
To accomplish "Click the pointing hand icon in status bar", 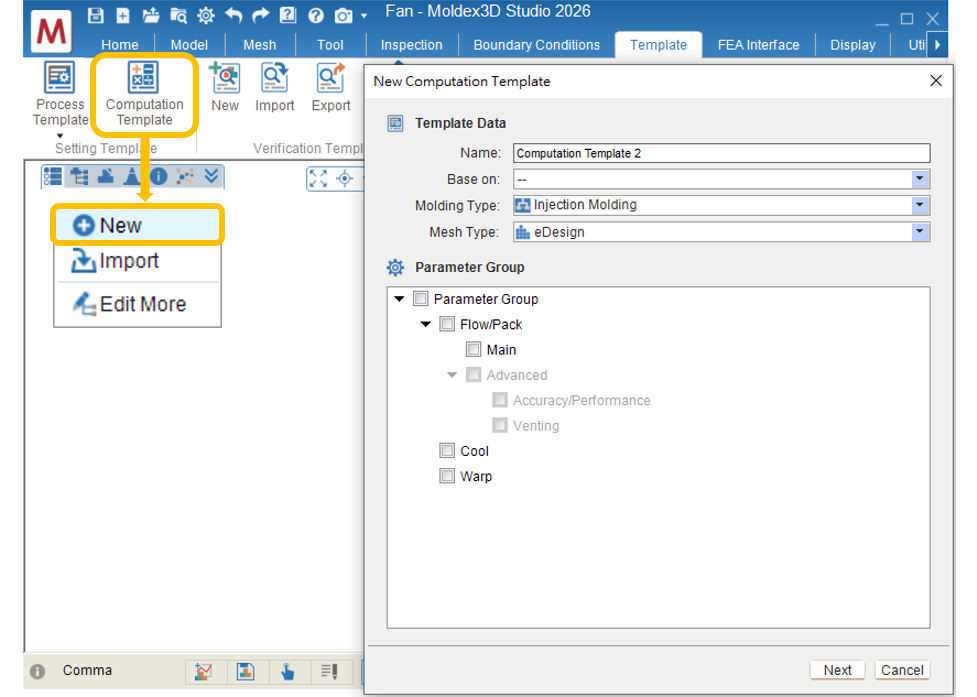I will (287, 671).
